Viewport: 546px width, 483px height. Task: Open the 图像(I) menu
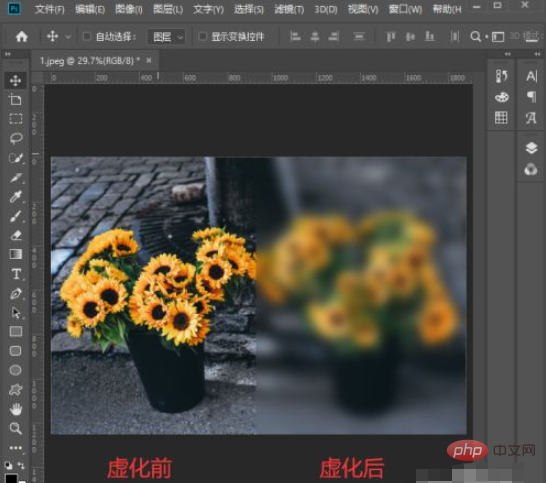(x=129, y=9)
